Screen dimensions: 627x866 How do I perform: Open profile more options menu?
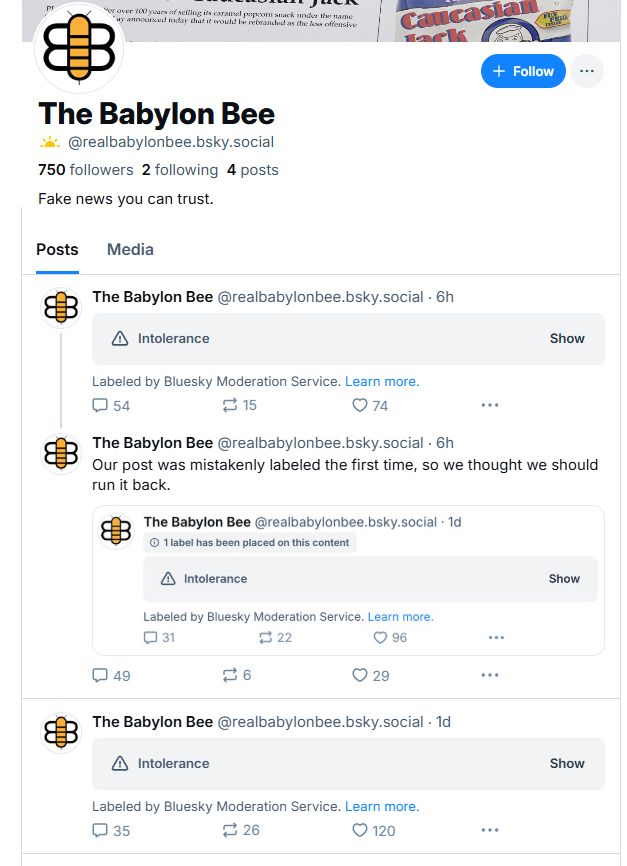coord(587,71)
